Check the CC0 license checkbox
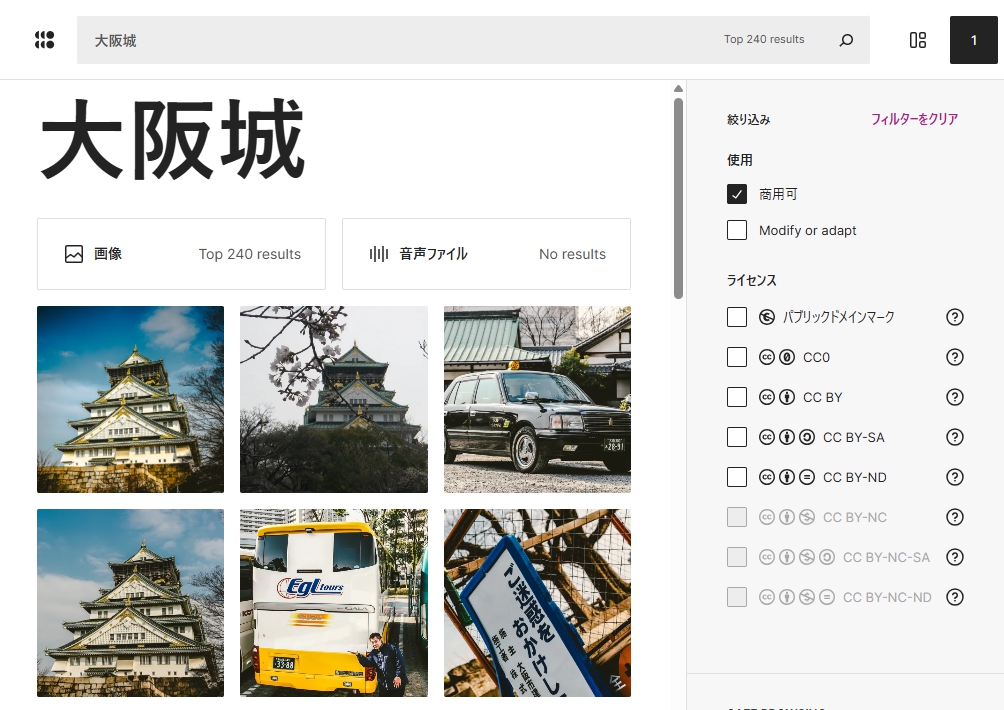1004x710 pixels. [x=737, y=357]
